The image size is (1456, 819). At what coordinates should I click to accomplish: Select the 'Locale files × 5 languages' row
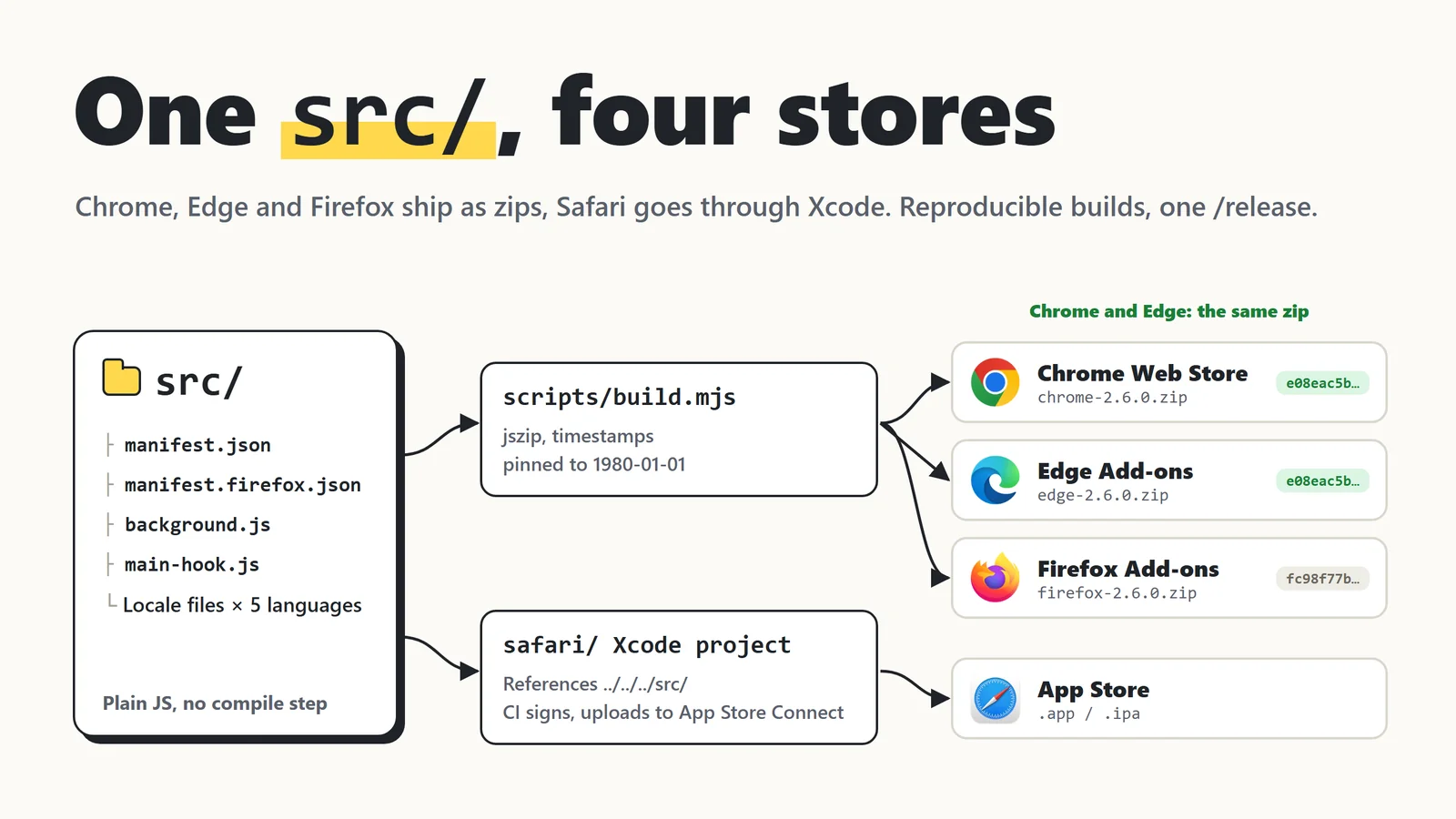point(242,605)
